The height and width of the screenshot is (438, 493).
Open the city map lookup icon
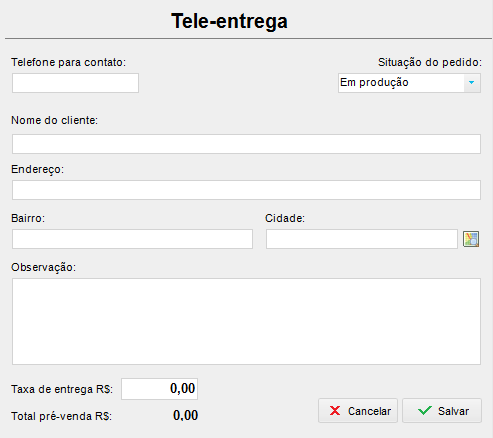(x=471, y=239)
